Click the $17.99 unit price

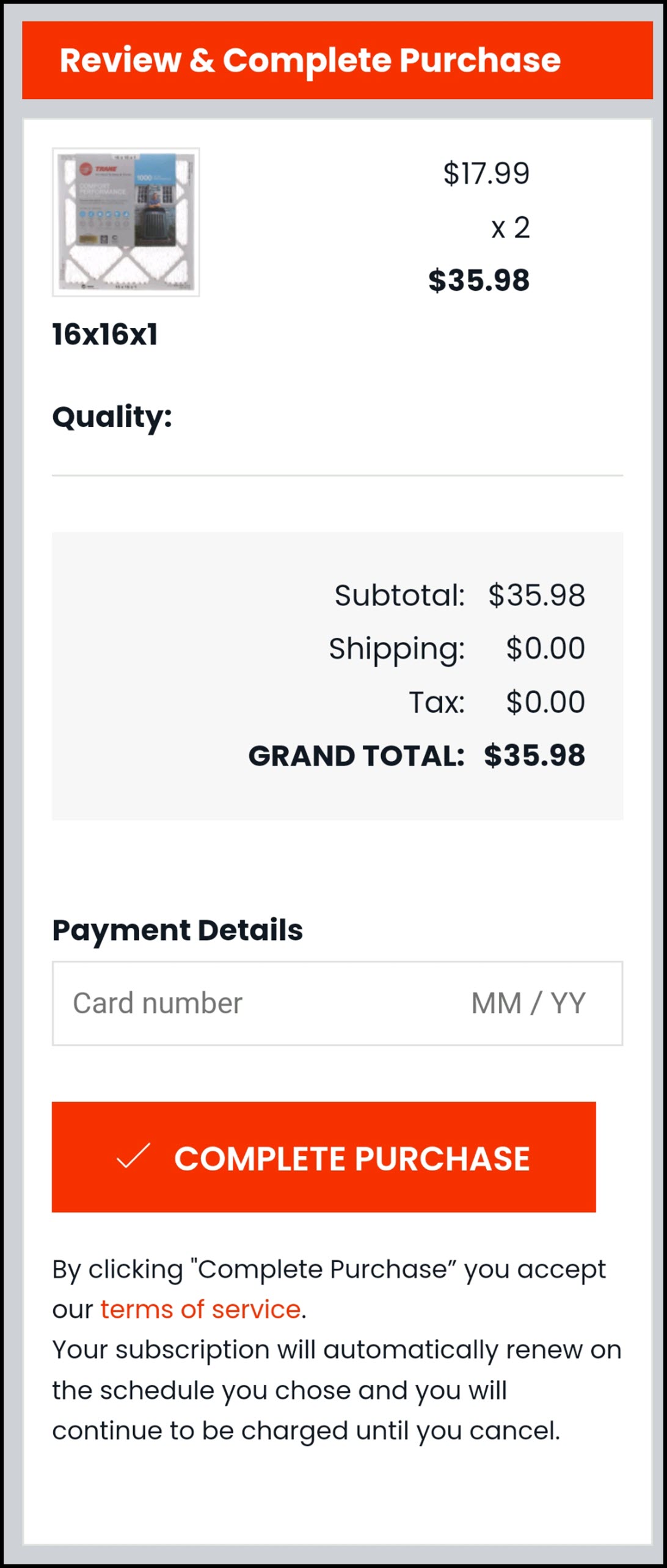[486, 173]
